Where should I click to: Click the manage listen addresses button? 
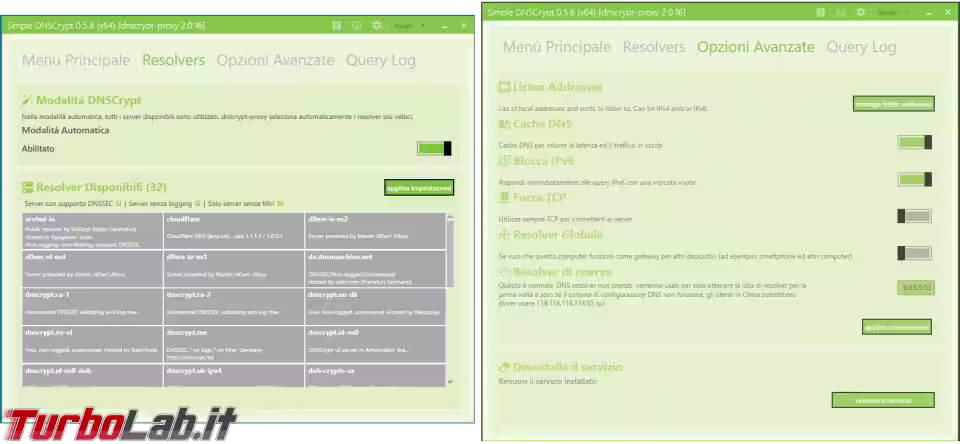tap(894, 104)
